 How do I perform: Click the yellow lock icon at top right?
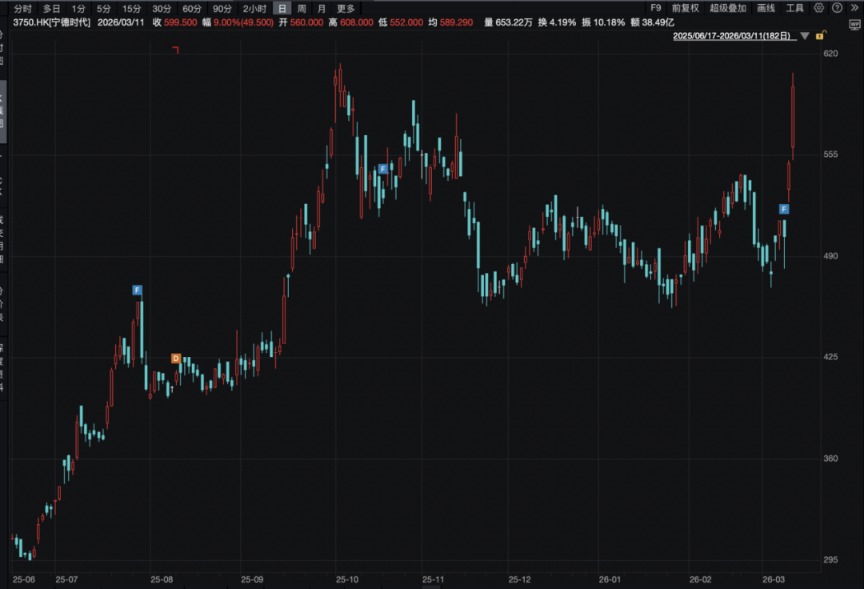820,35
